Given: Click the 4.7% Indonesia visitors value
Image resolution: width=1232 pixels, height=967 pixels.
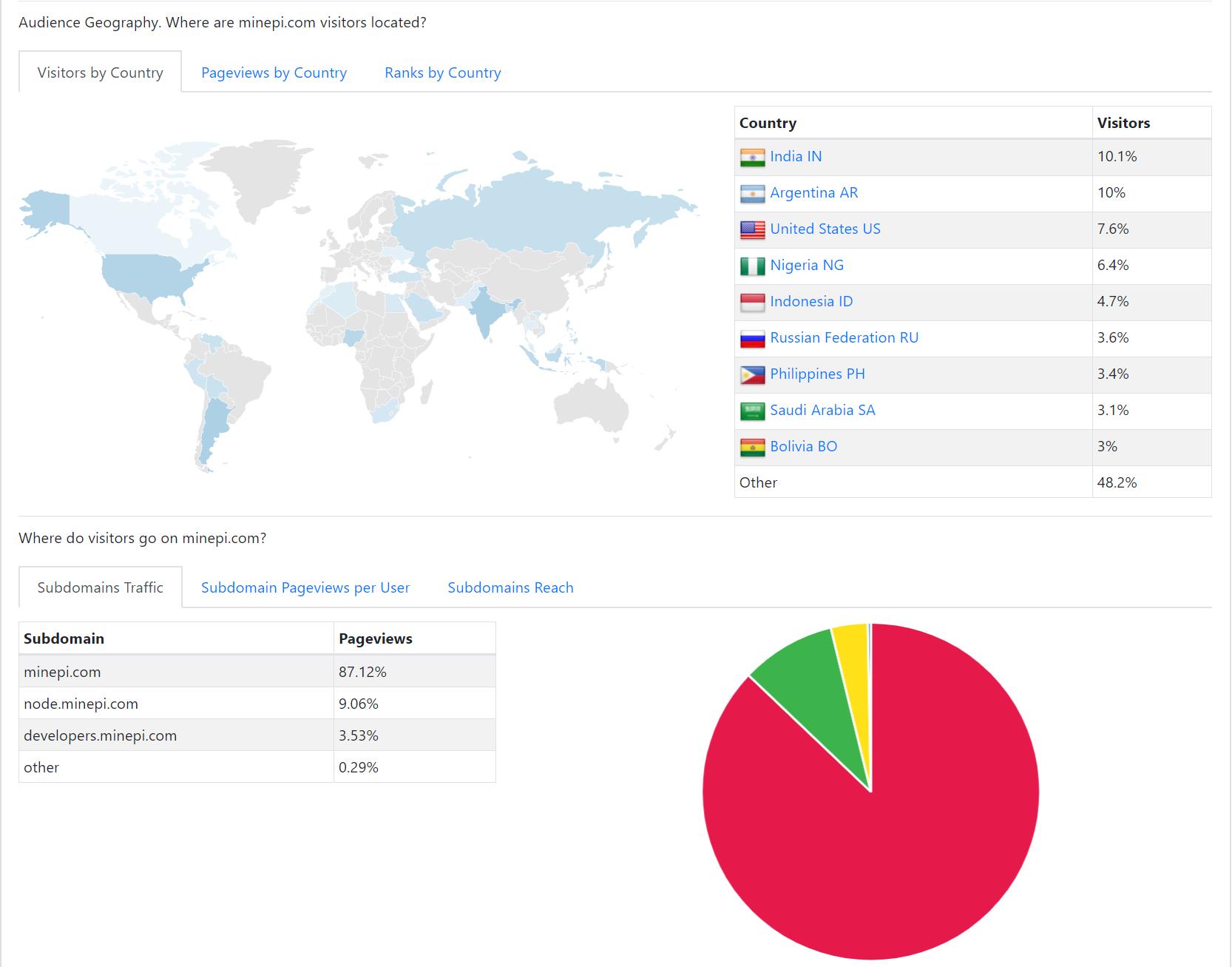Looking at the screenshot, I should 1113,301.
